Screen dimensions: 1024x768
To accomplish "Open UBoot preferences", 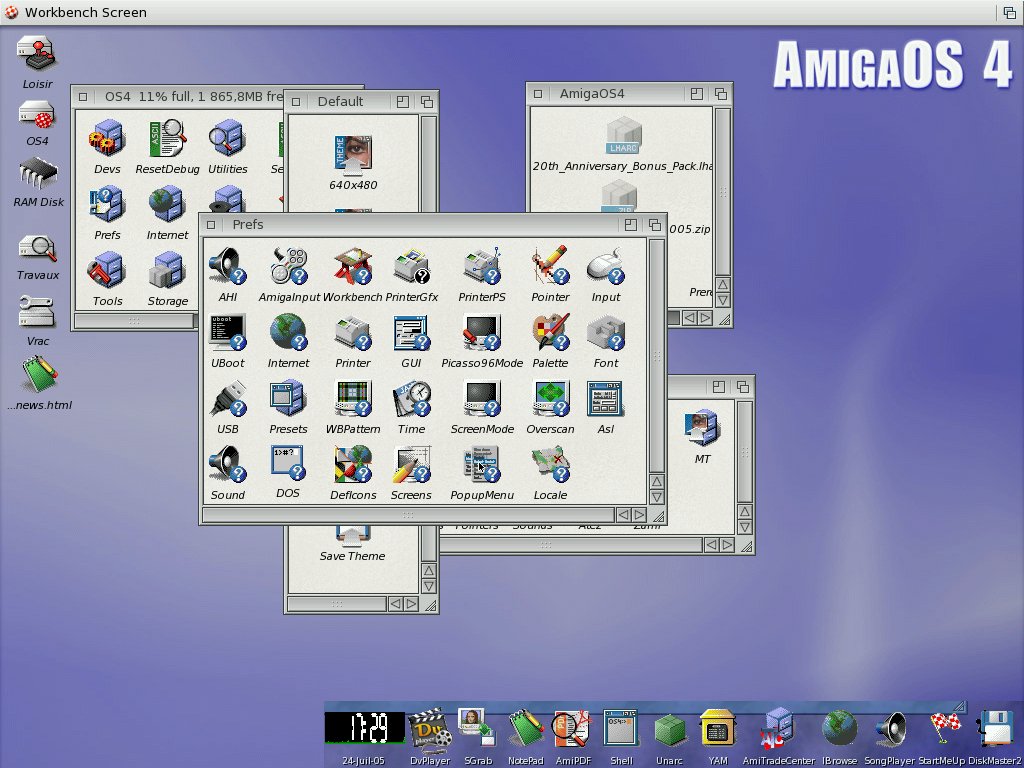I will 227,332.
